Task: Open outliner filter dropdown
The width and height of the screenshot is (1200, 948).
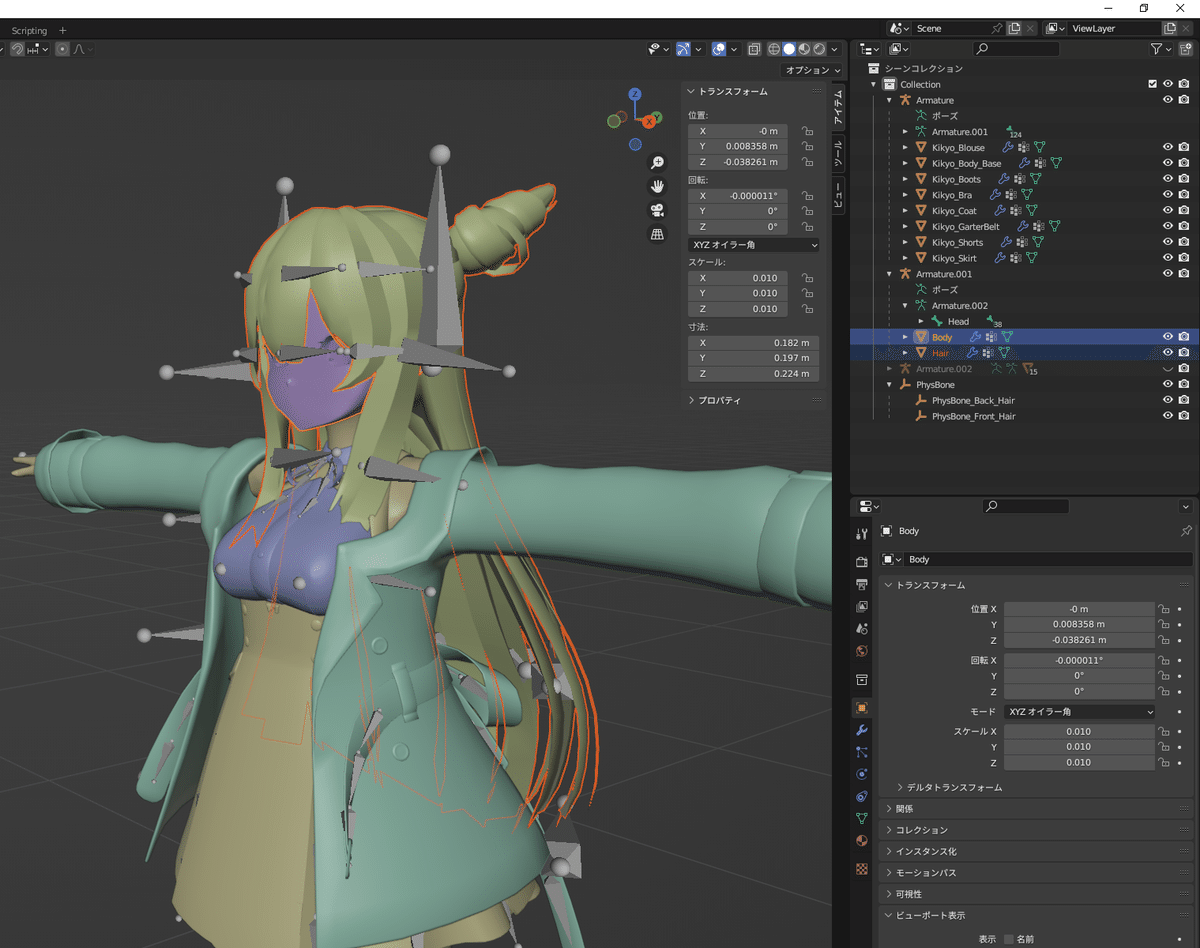Action: (1160, 48)
